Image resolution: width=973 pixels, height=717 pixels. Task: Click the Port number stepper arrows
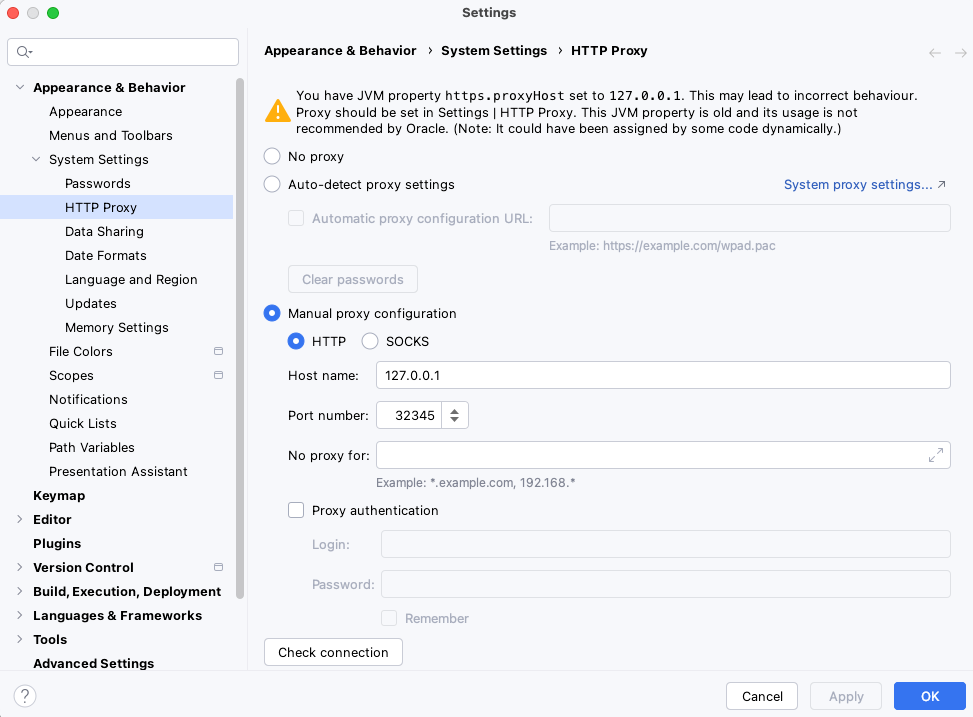455,415
